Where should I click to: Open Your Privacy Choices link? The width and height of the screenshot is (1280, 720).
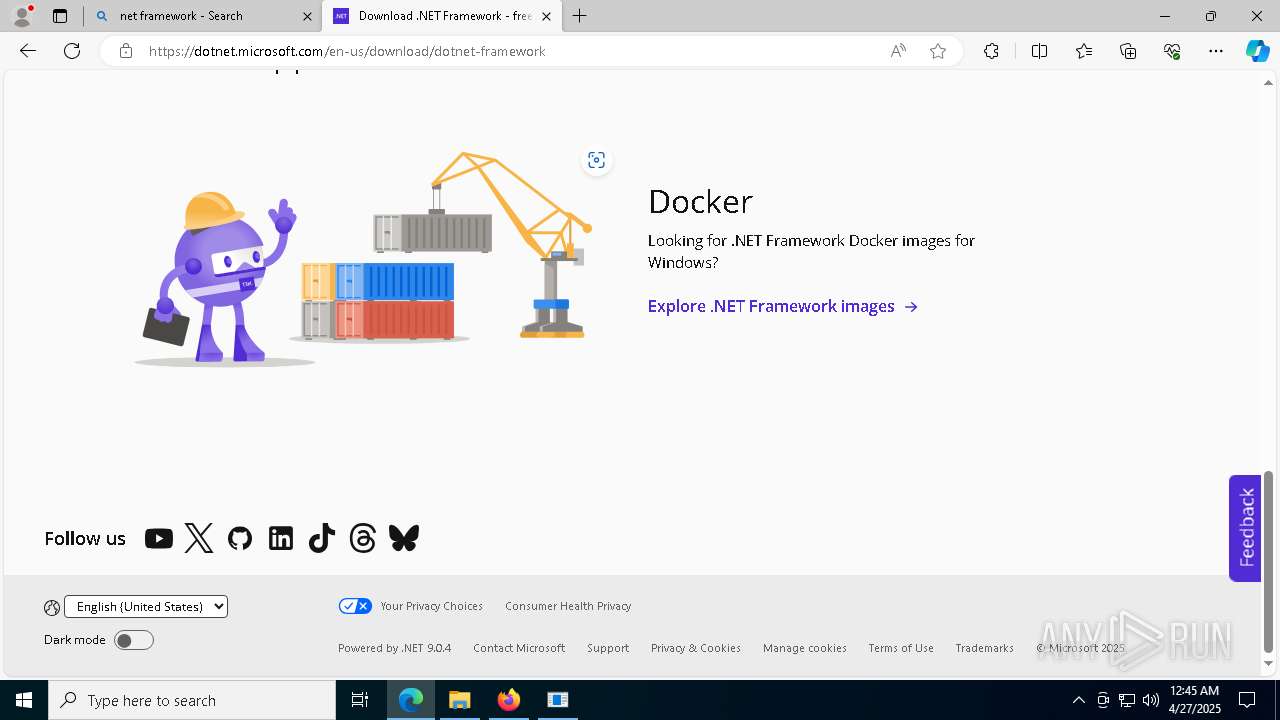[431, 606]
